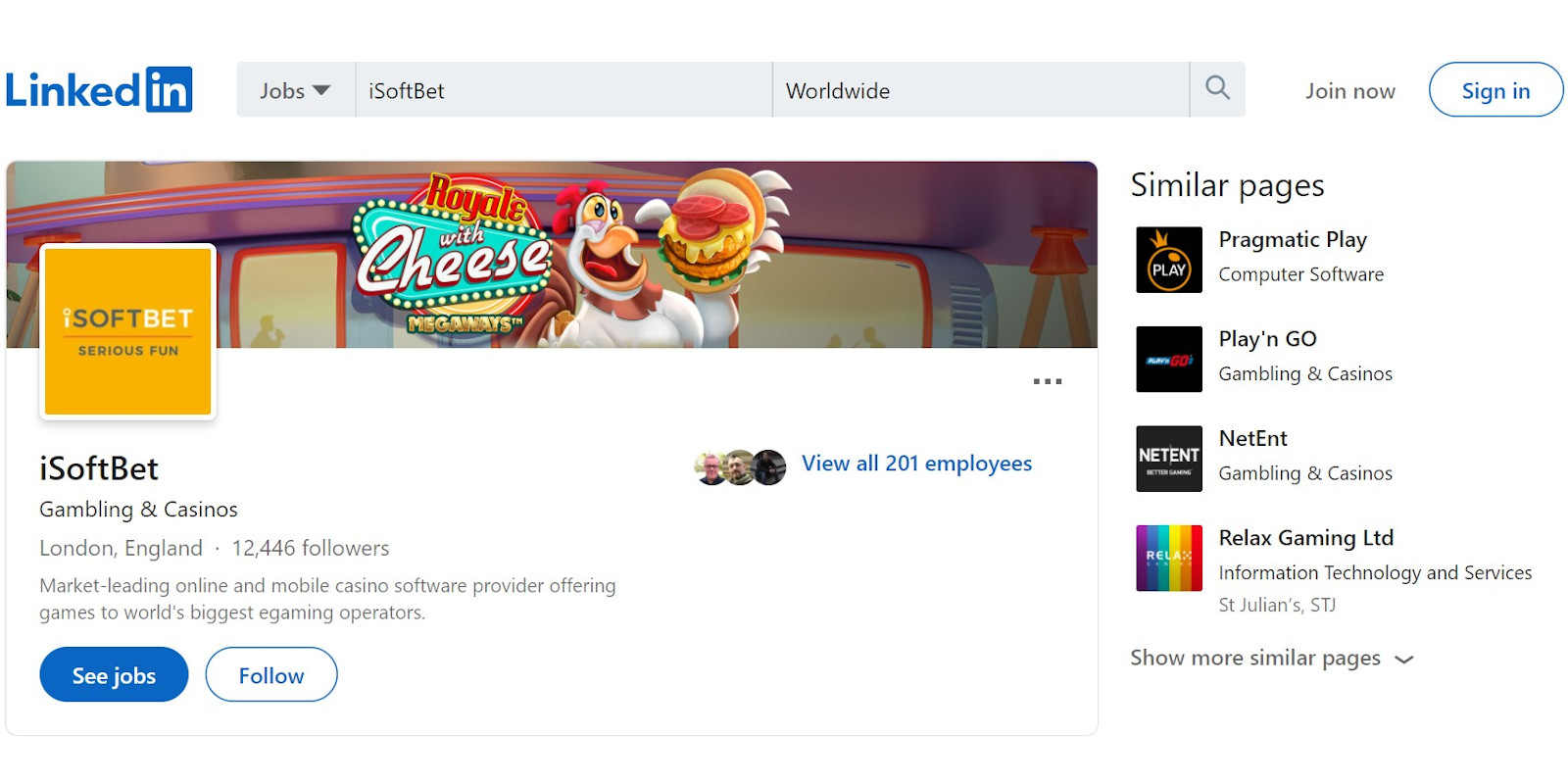Click the Similar pages heading
This screenshot has height=784, width=1568.
click(x=1227, y=185)
